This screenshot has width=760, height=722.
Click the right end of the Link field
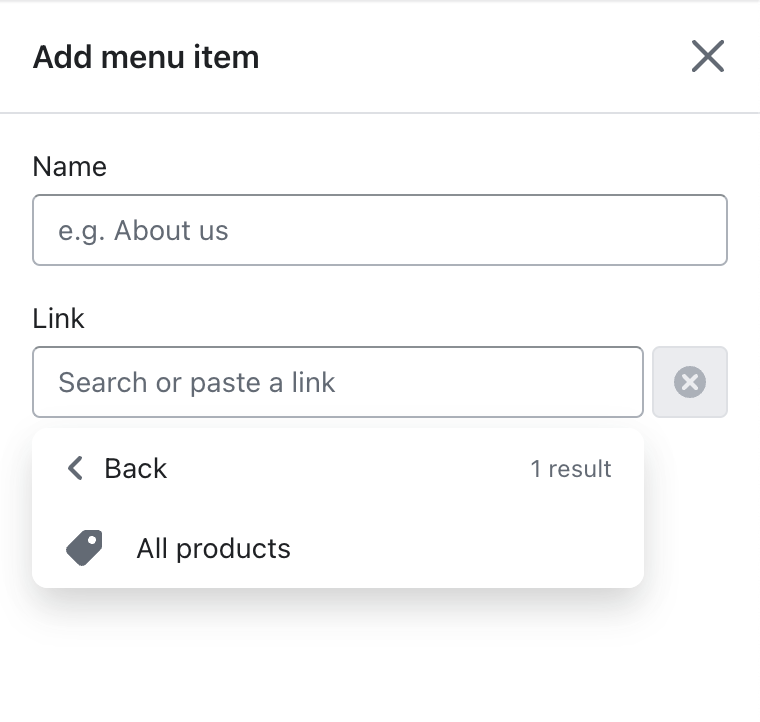tap(620, 382)
